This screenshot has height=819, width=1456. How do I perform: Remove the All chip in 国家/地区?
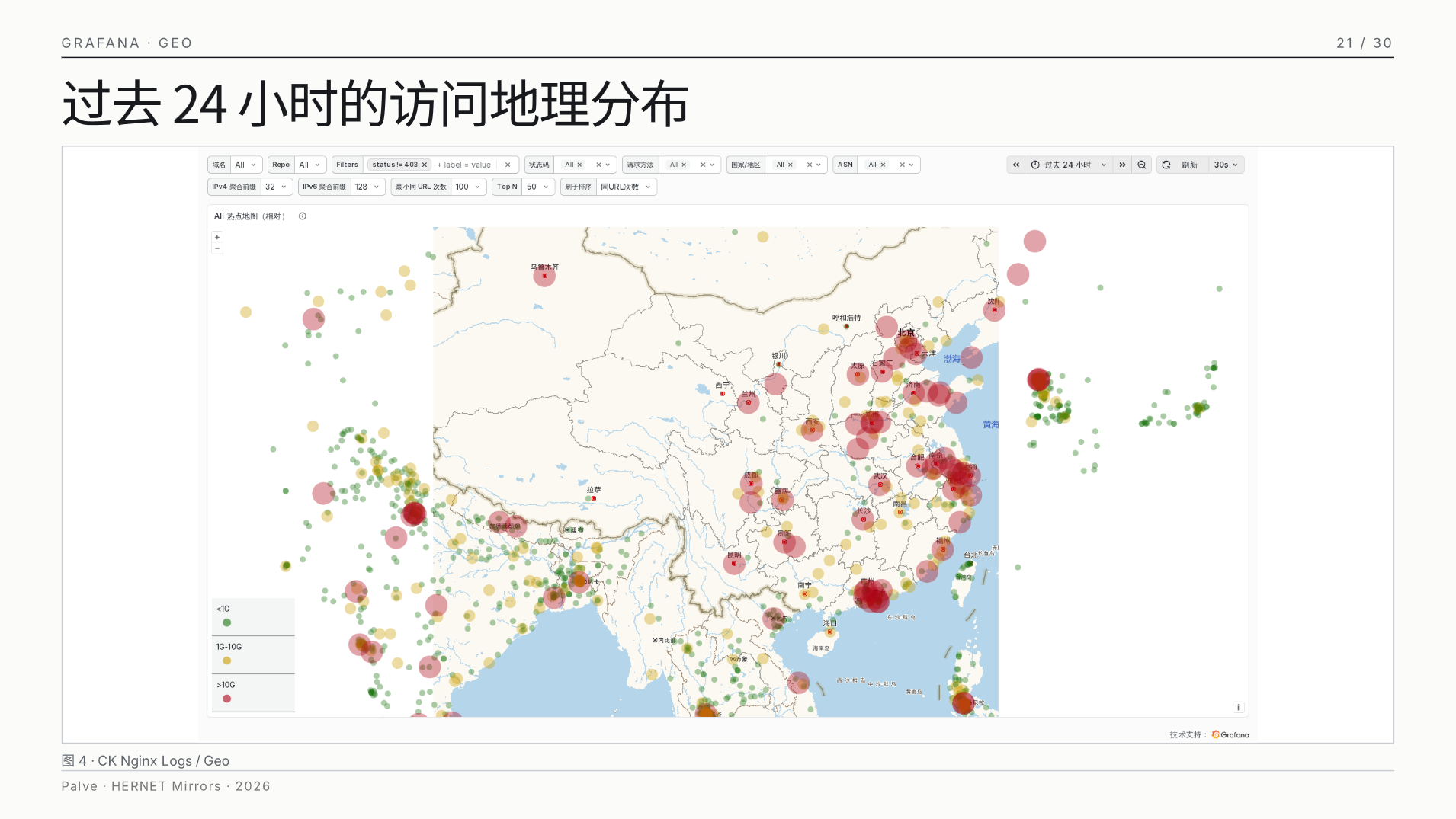[791, 165]
